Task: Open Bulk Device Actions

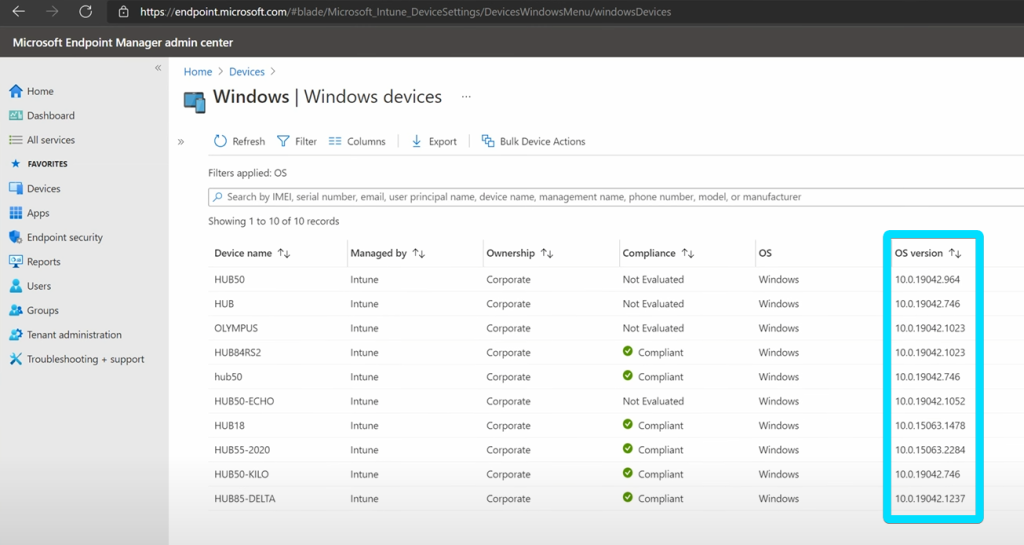Action: coord(534,141)
